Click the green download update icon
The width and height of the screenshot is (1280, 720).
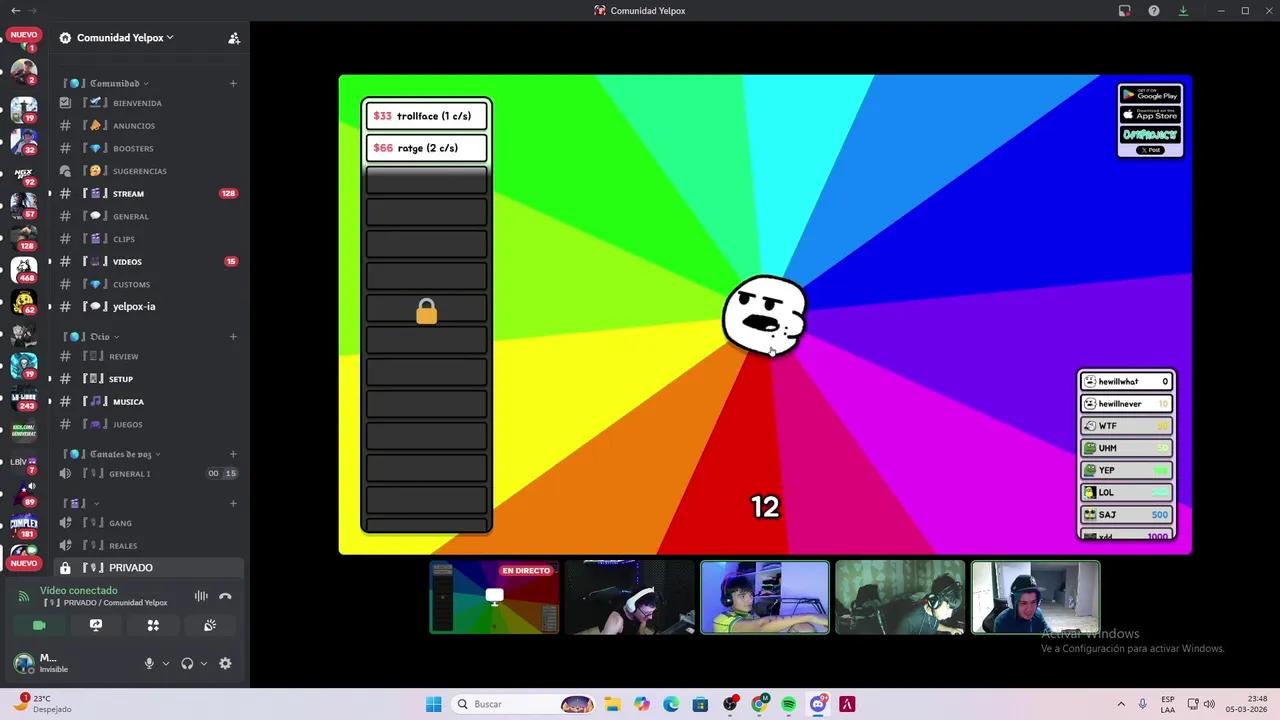(x=1183, y=11)
